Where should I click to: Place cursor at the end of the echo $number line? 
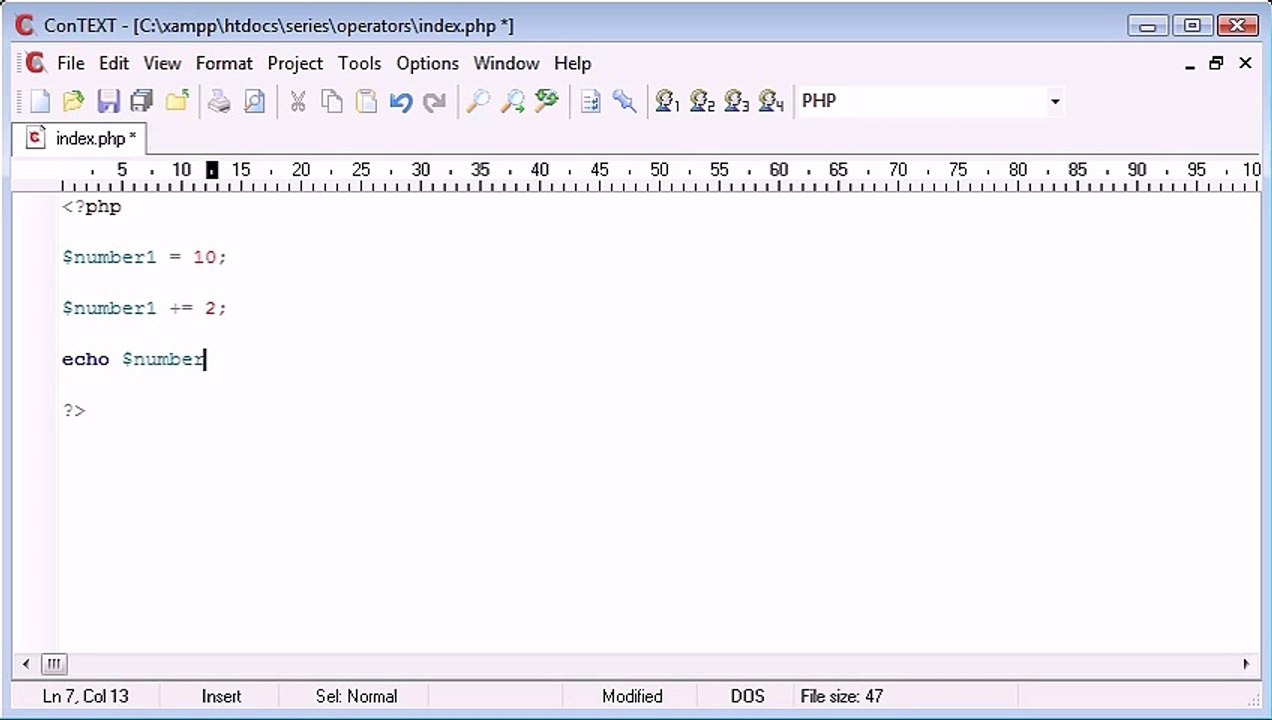206,359
